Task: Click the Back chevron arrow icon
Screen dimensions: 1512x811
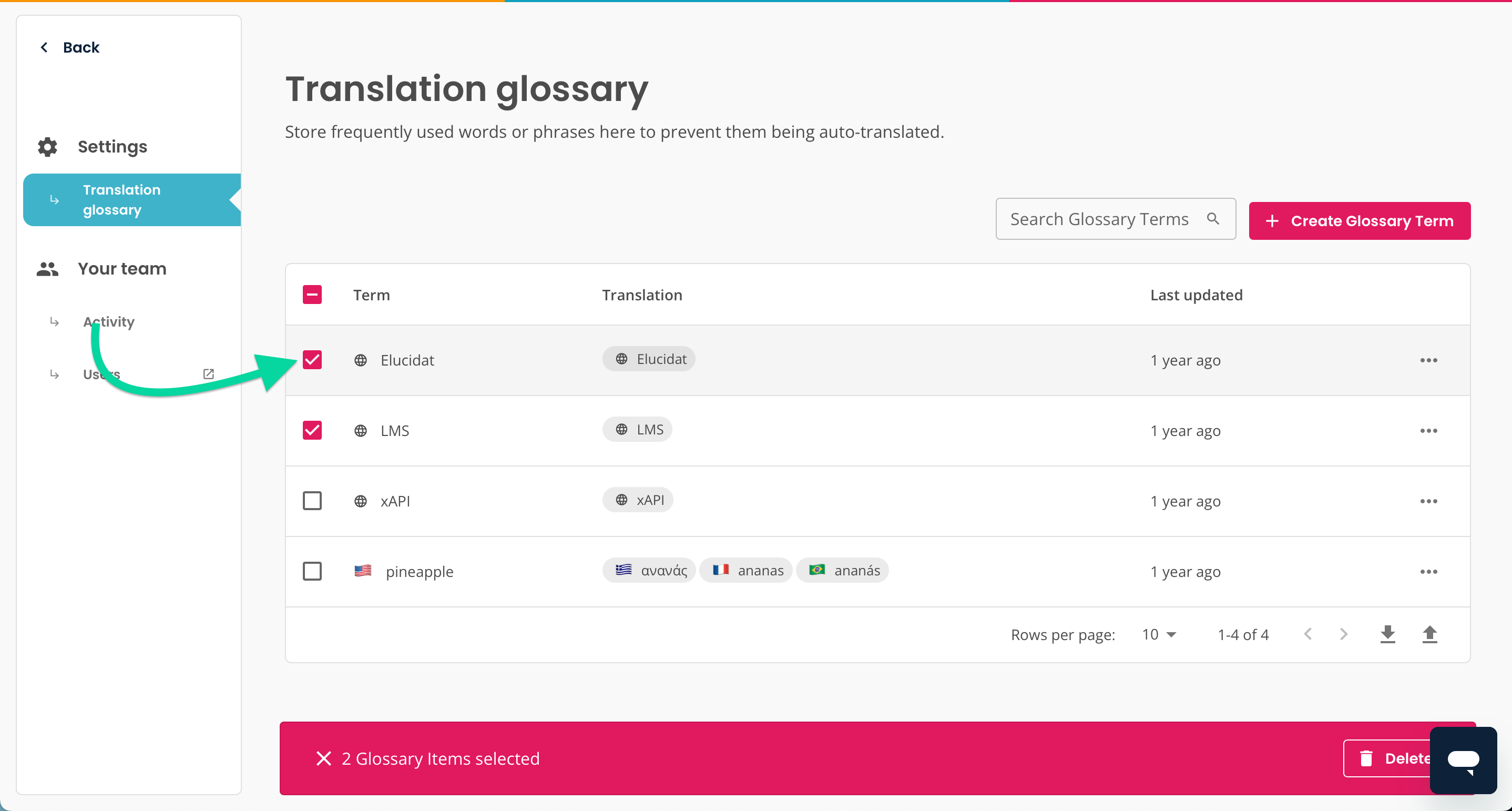Action: 44,47
